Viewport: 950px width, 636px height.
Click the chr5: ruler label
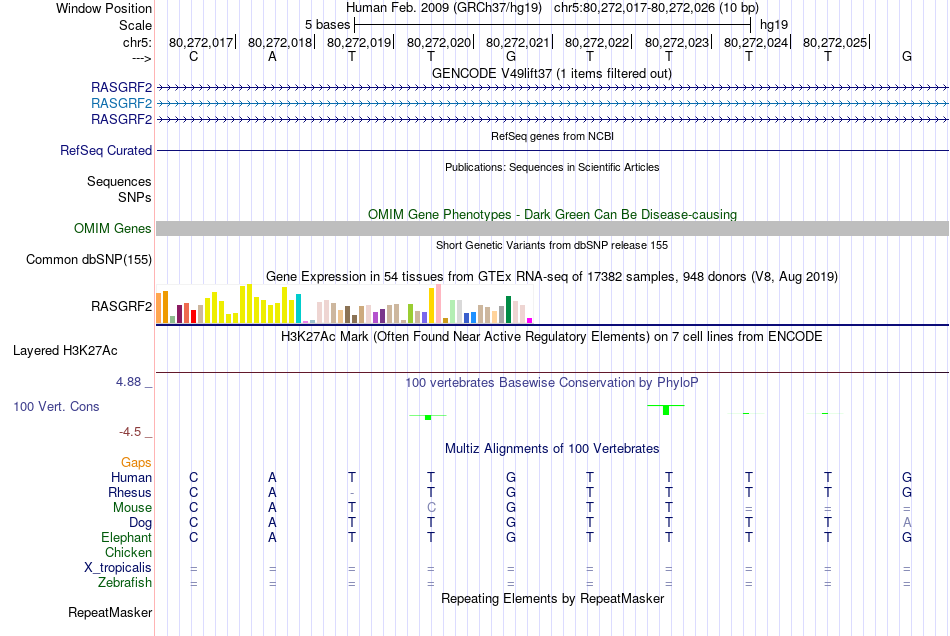pyautogui.click(x=137, y=42)
